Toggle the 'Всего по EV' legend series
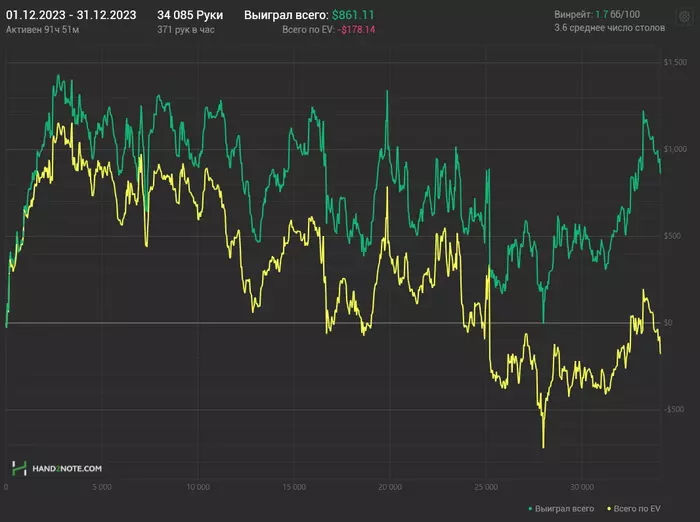Viewport: 700px width, 522px height. click(x=638, y=510)
